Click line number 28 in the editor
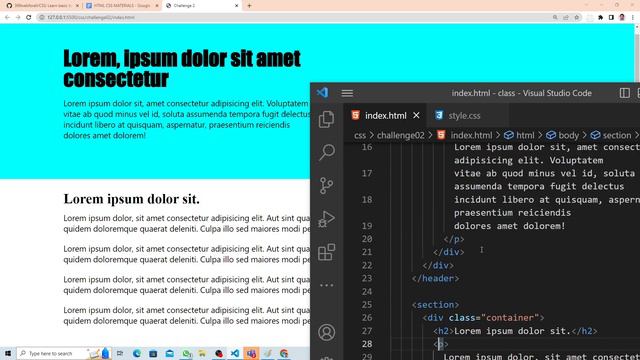640x360 pixels. pyautogui.click(x=367, y=344)
